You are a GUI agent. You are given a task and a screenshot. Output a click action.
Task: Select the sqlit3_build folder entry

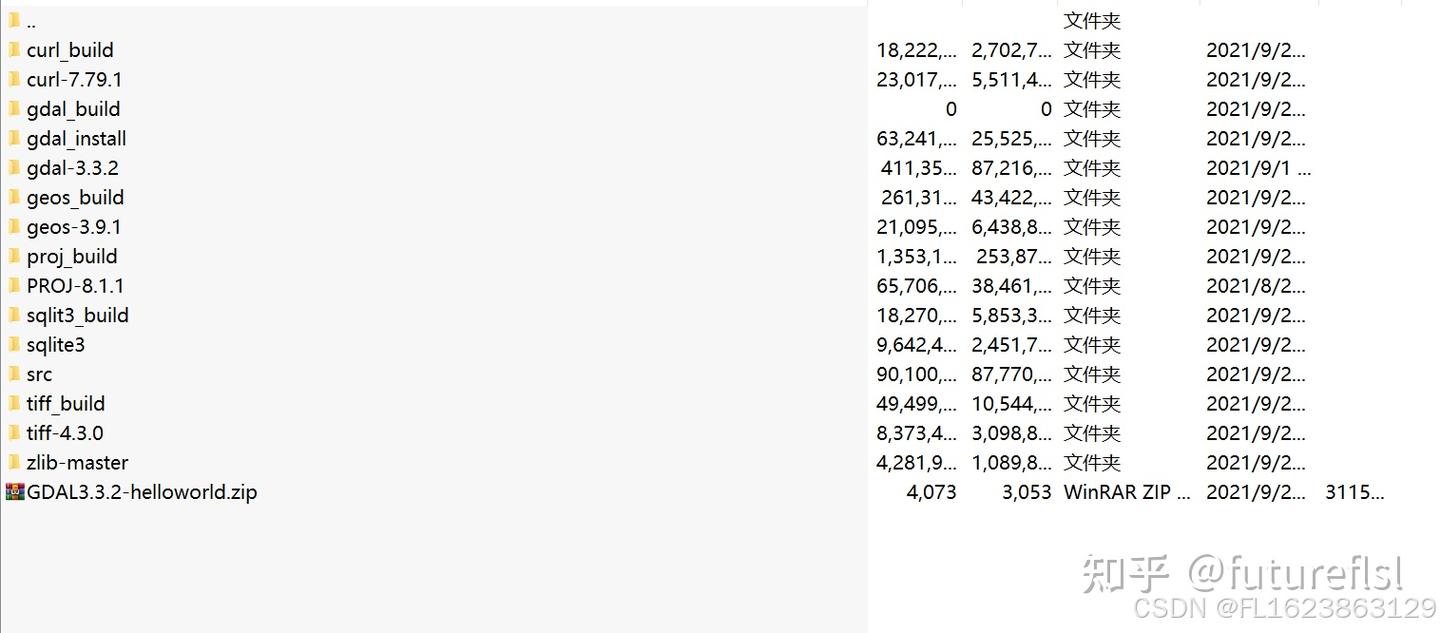tap(77, 316)
